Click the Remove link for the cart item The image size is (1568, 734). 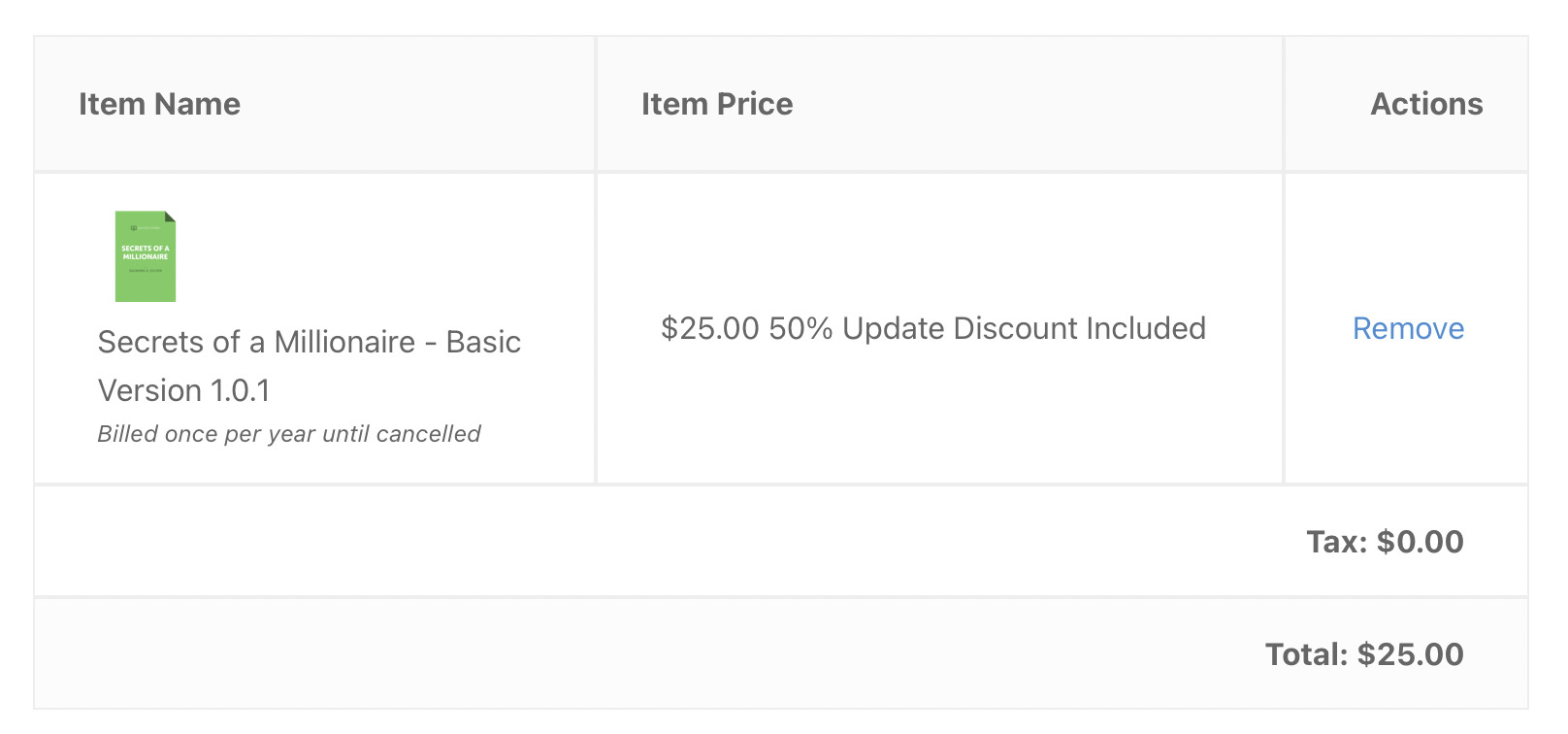coord(1408,329)
